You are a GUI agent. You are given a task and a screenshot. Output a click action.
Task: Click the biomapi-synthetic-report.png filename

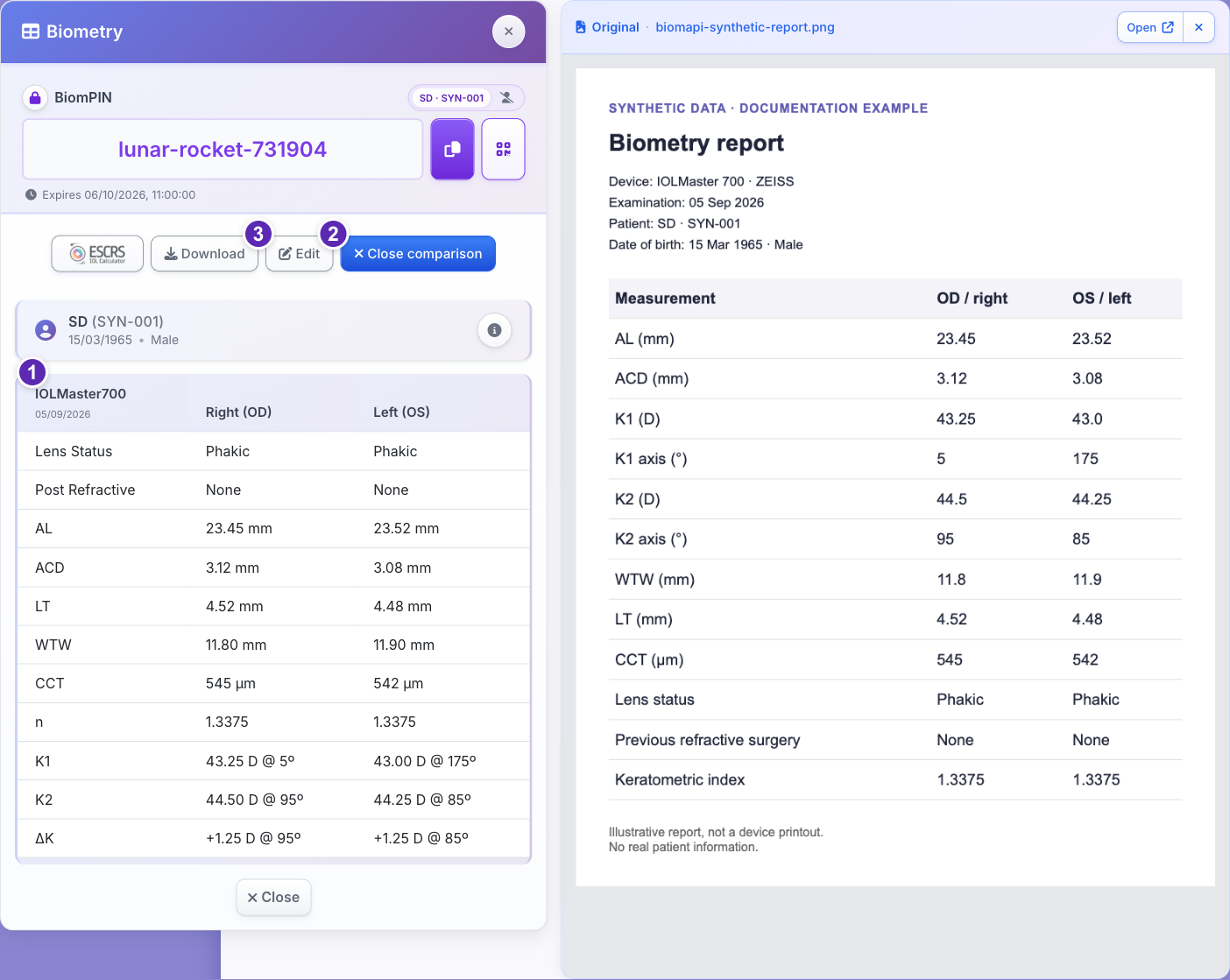coord(745,27)
